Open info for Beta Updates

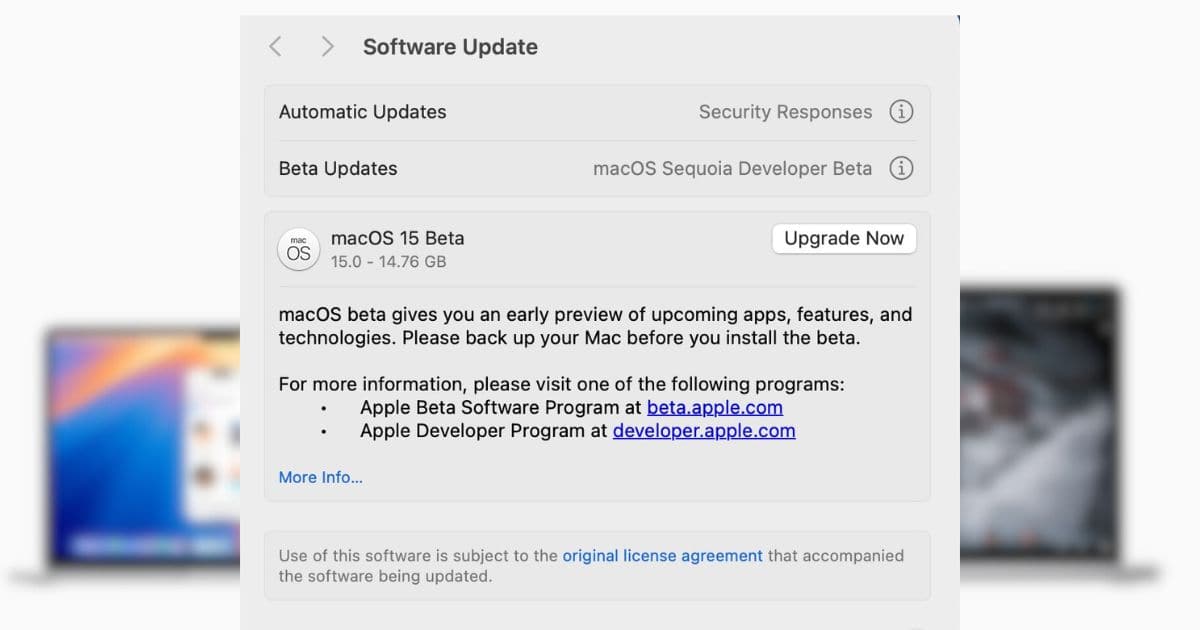pyautogui.click(x=901, y=168)
